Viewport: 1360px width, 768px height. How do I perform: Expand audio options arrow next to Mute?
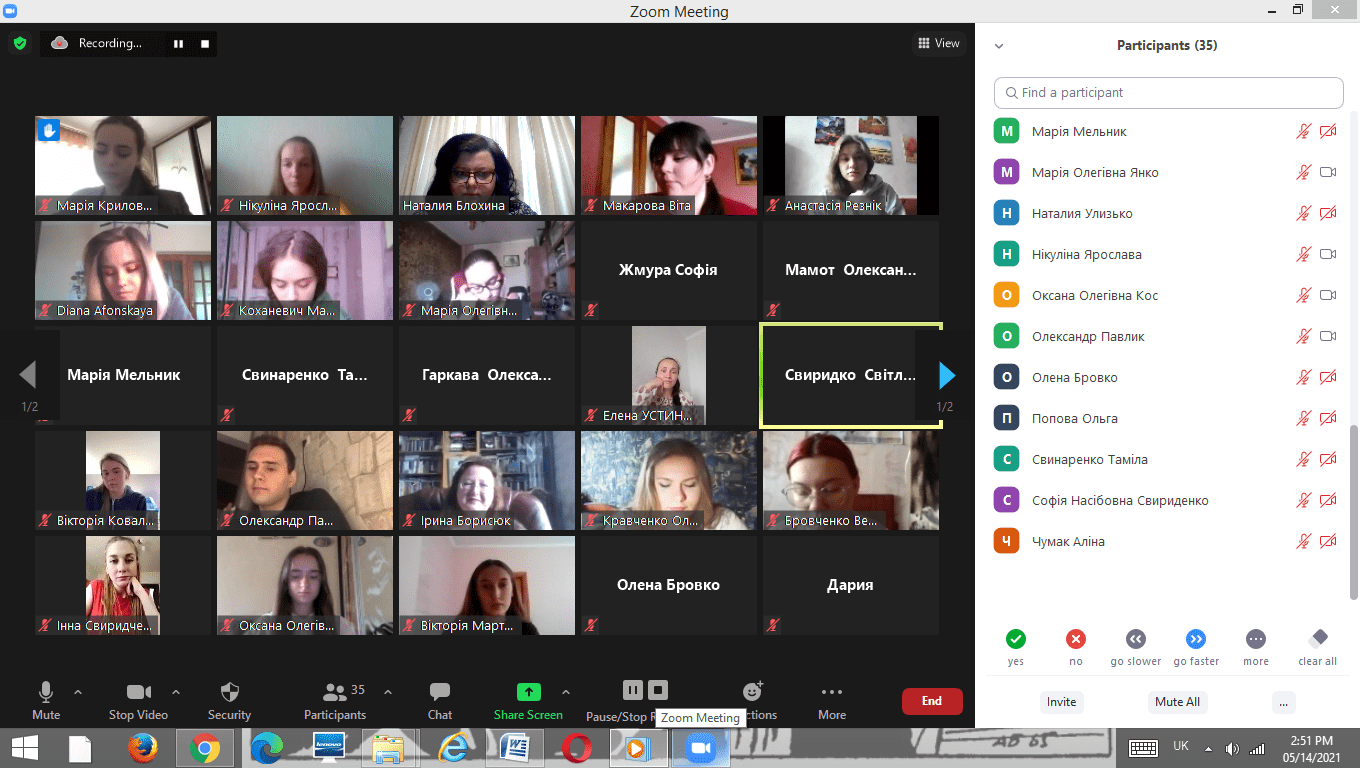(x=78, y=692)
